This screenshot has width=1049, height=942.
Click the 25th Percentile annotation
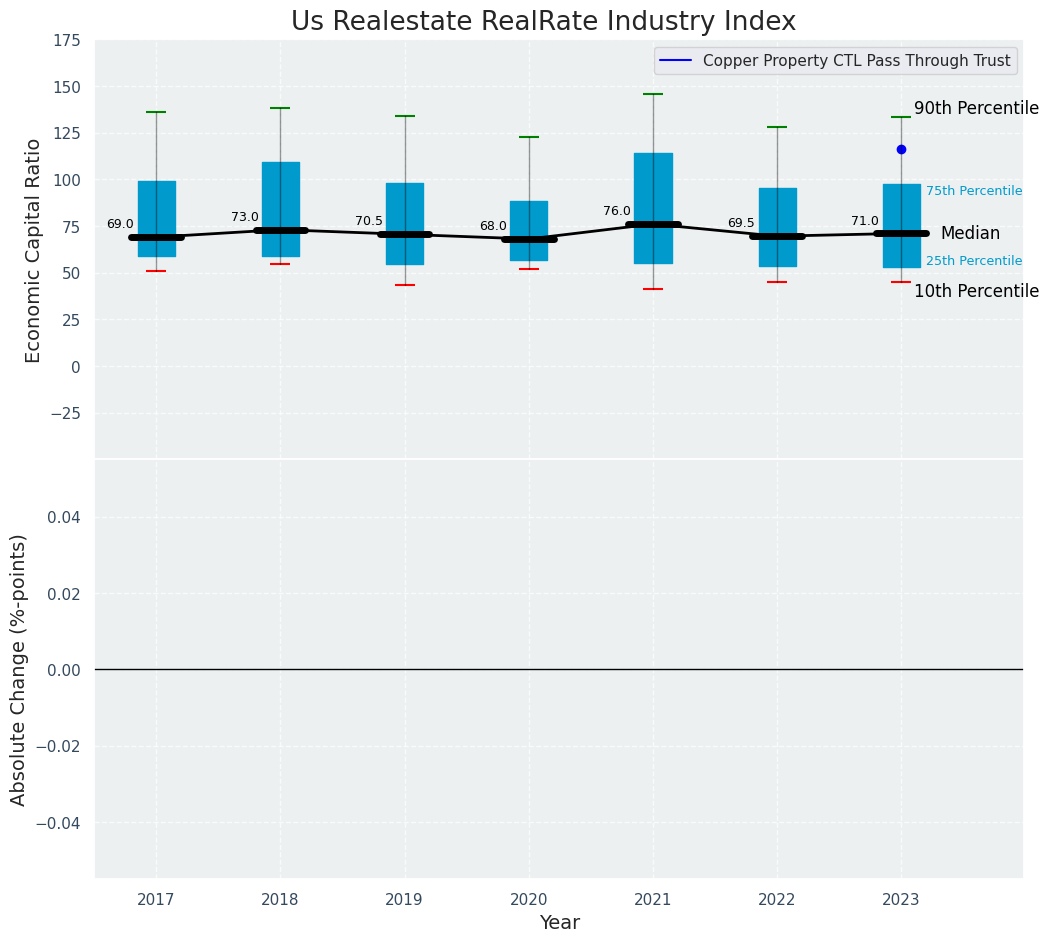974,261
